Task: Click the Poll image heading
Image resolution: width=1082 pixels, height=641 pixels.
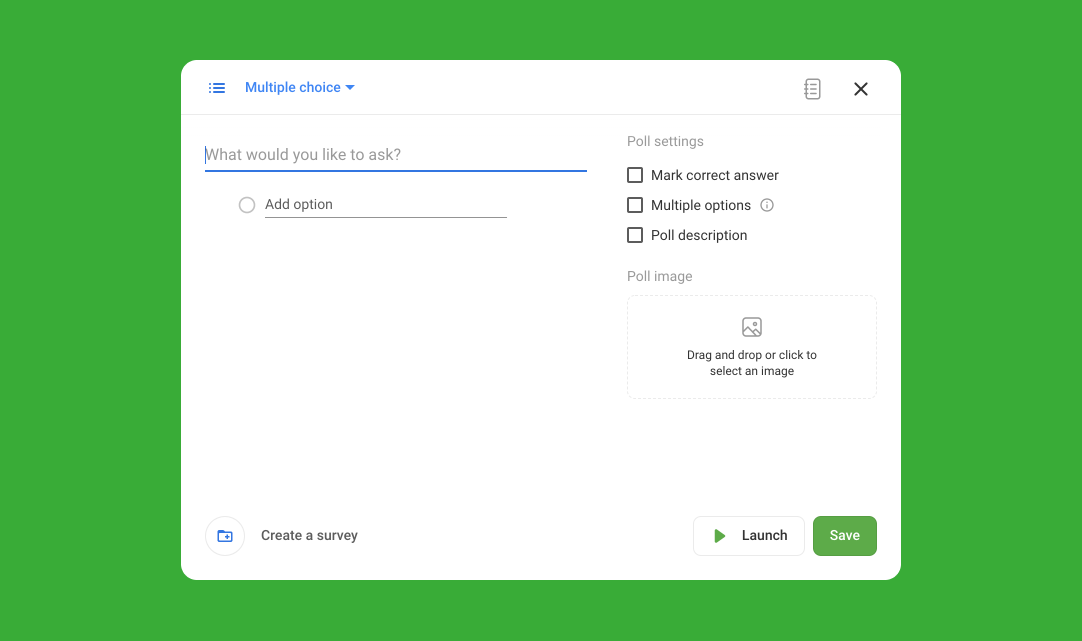Action: point(659,277)
